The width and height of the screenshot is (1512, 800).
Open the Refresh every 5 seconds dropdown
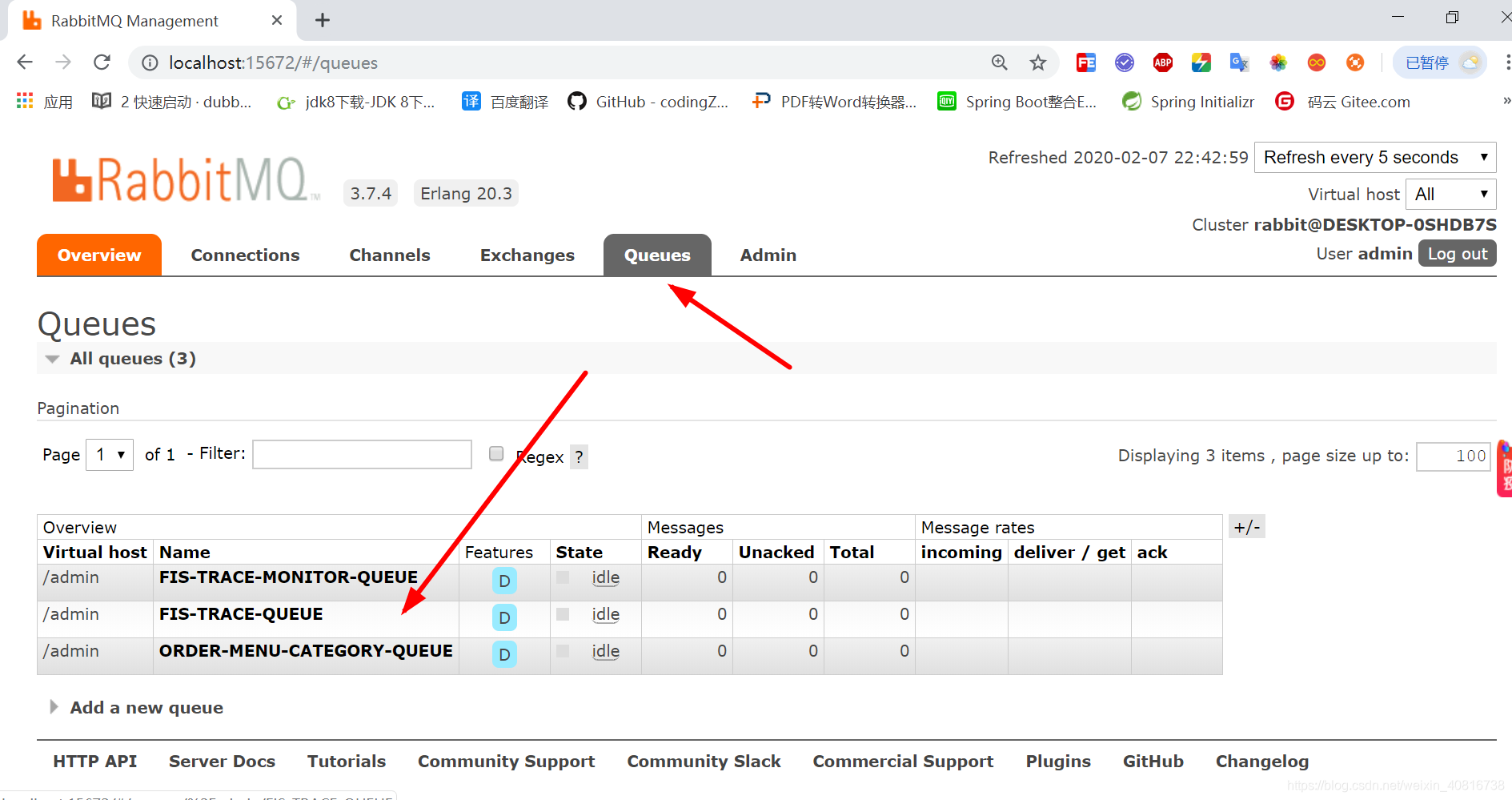[1375, 157]
